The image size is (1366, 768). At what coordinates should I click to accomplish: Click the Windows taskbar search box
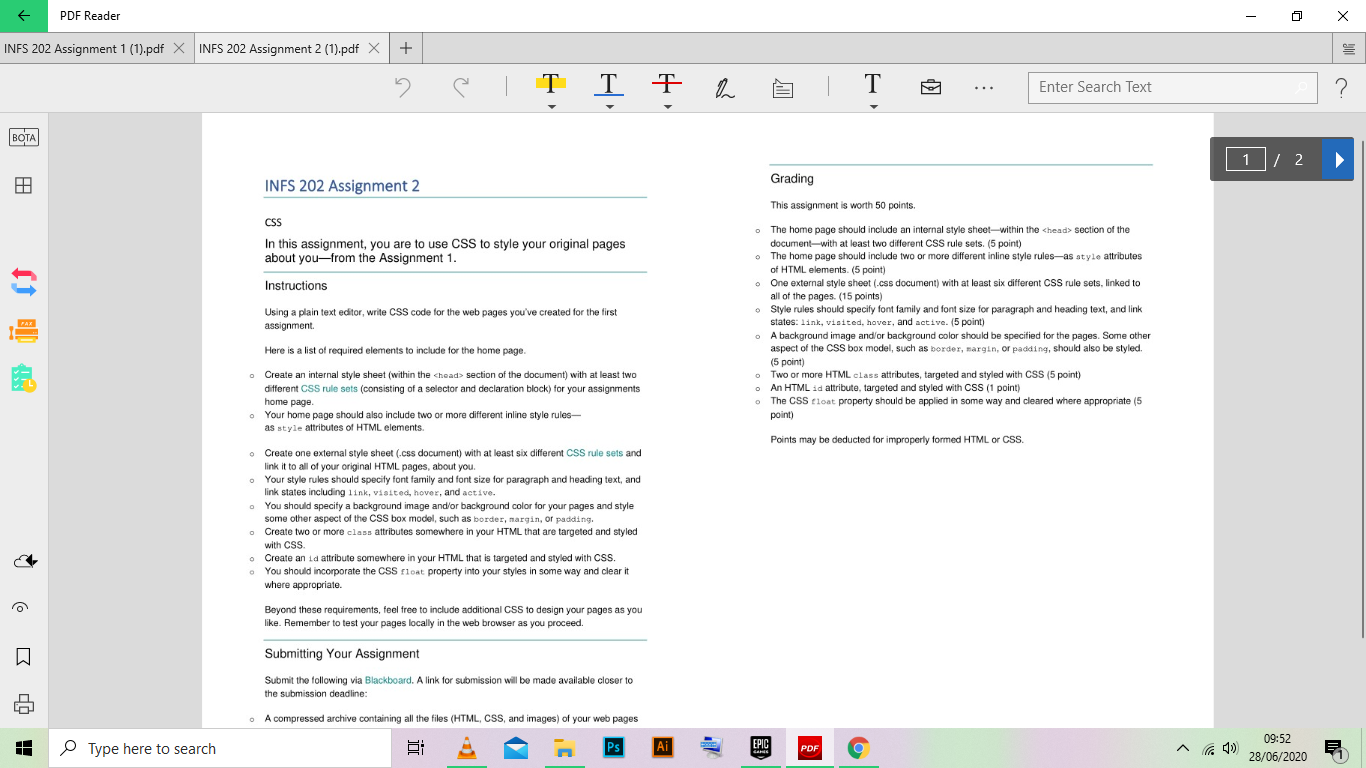pyautogui.click(x=220, y=748)
